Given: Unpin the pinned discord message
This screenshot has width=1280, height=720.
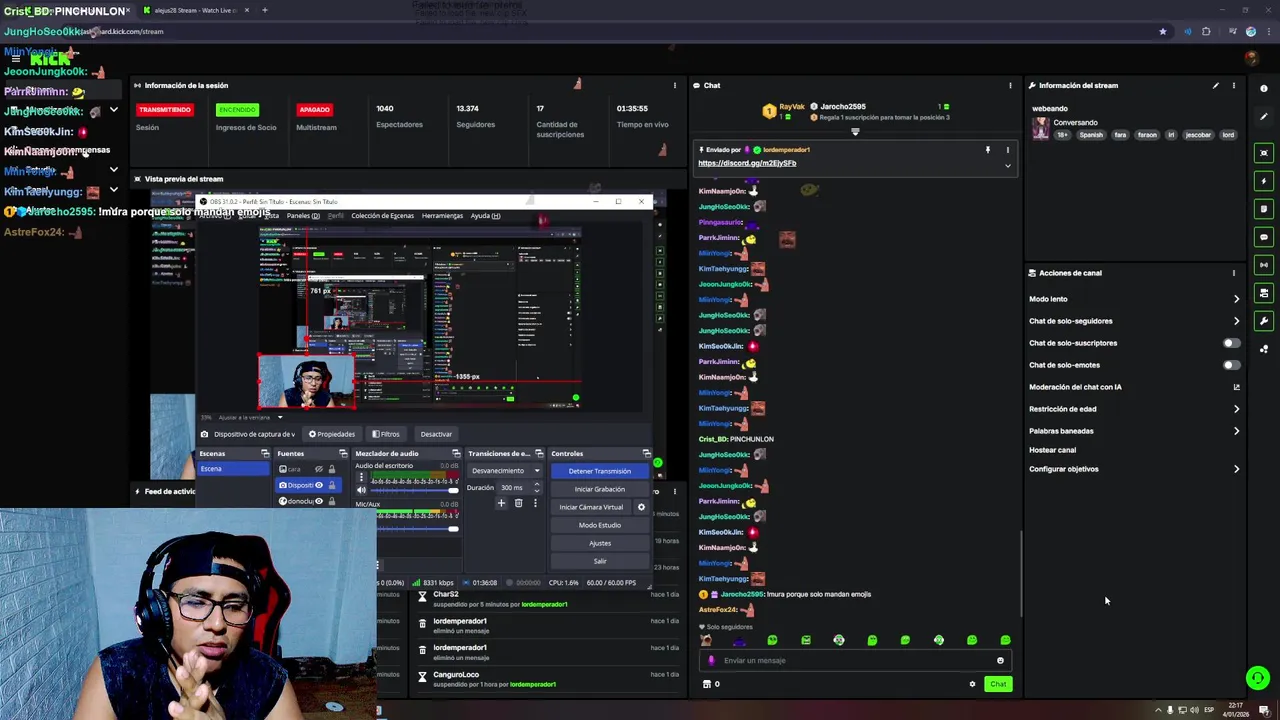Looking at the screenshot, I should [987, 150].
